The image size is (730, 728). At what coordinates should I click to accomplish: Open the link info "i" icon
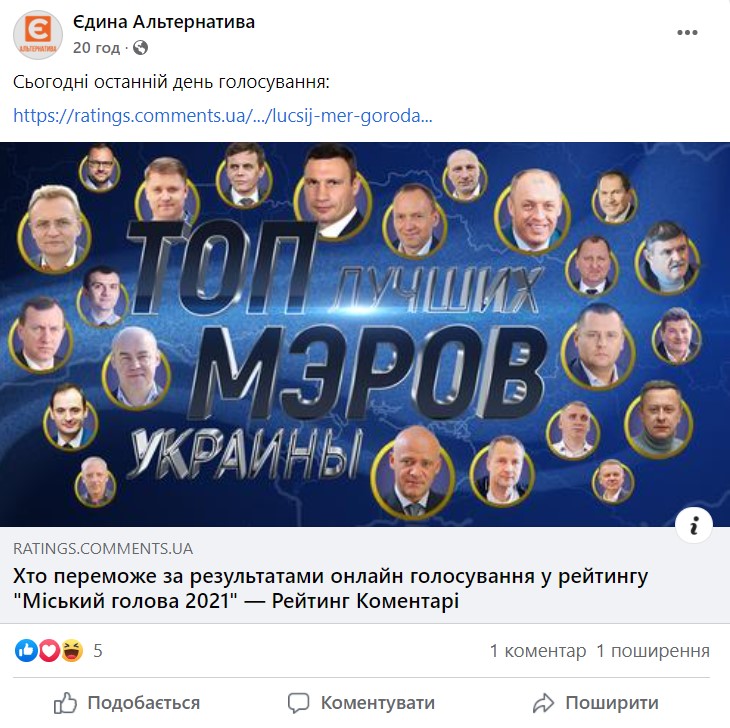coord(694,525)
